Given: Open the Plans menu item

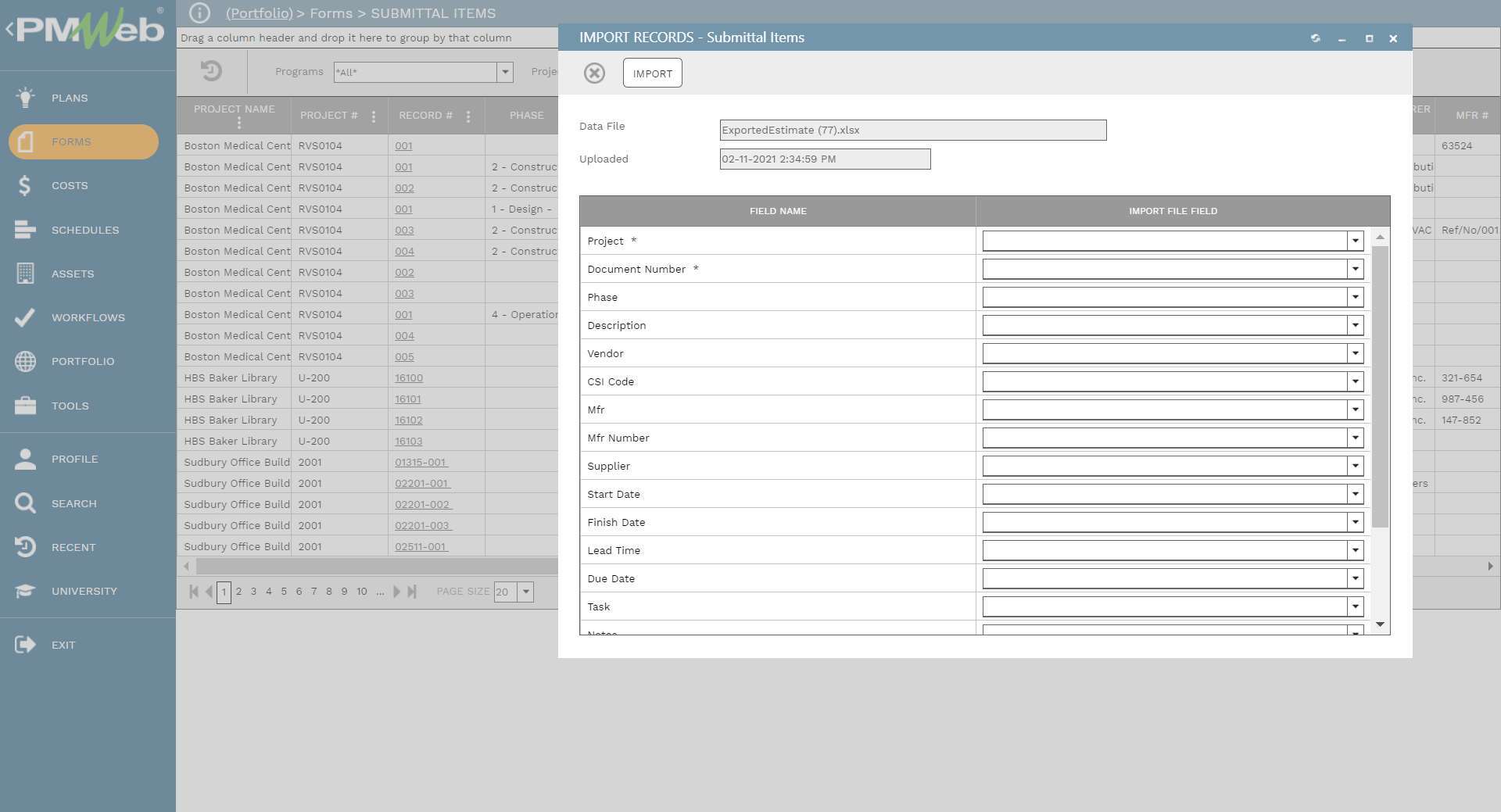Looking at the screenshot, I should coord(70,98).
